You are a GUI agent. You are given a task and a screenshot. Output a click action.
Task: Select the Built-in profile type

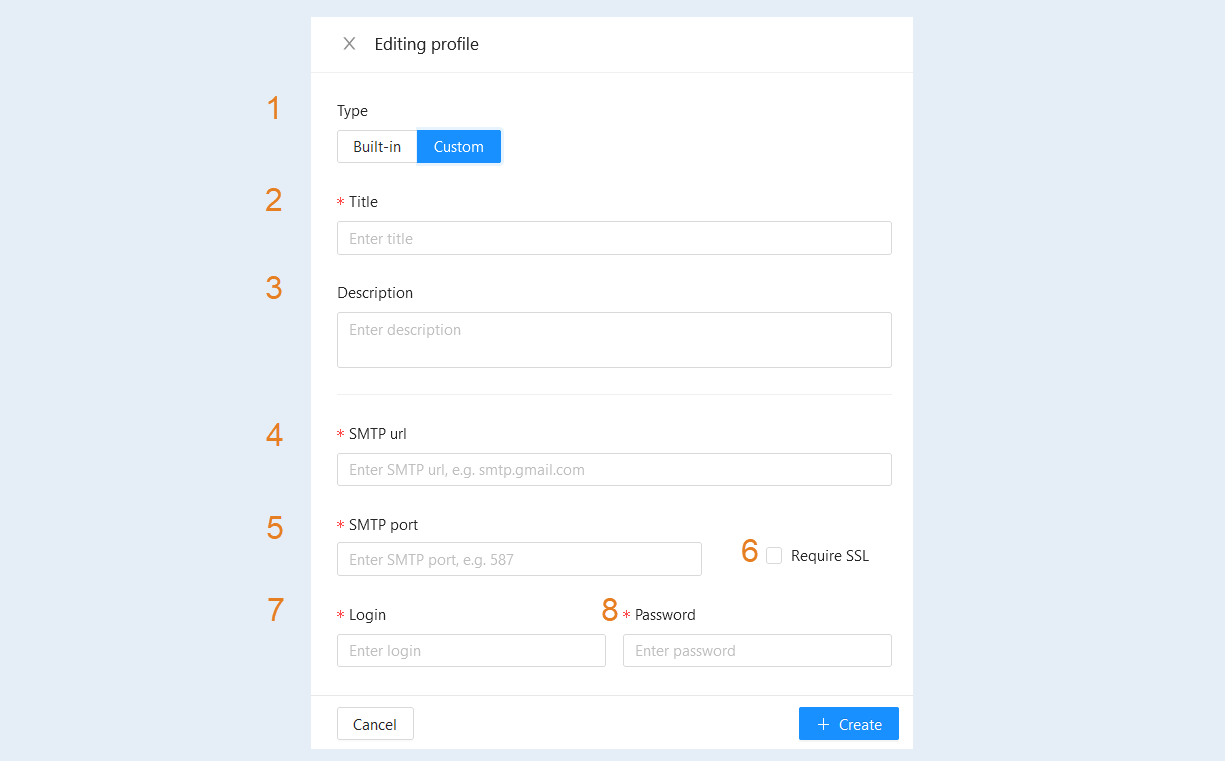click(x=377, y=147)
